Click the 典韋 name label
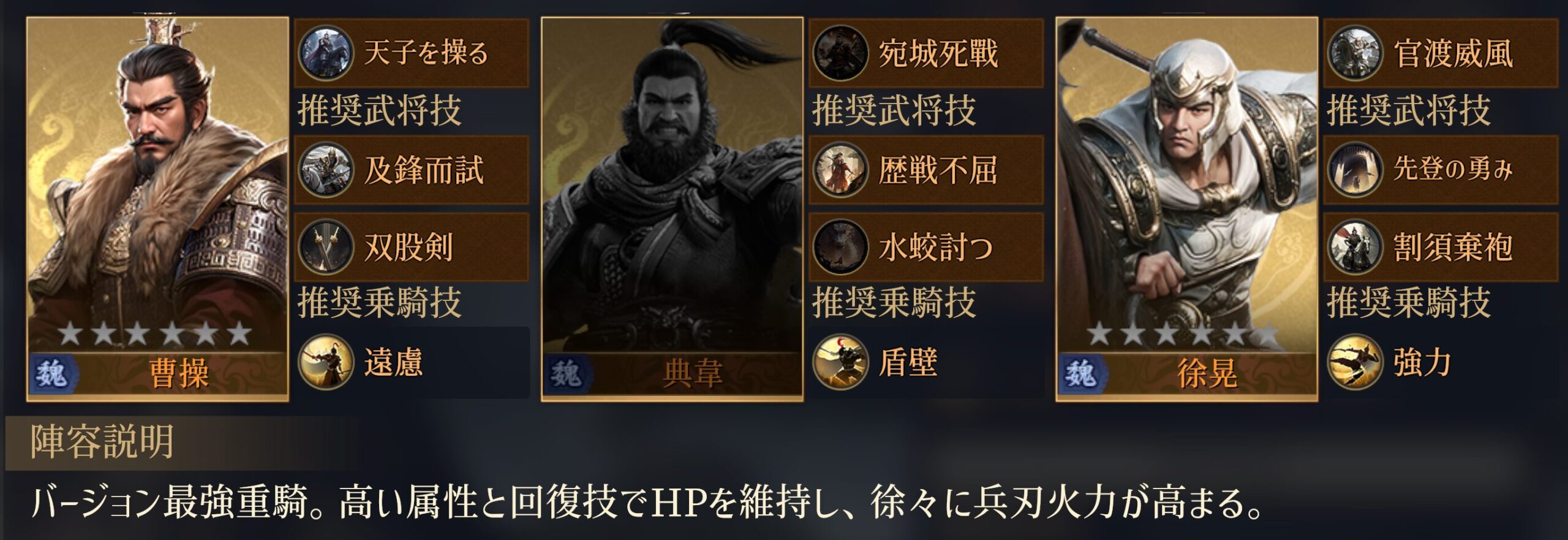 693,373
